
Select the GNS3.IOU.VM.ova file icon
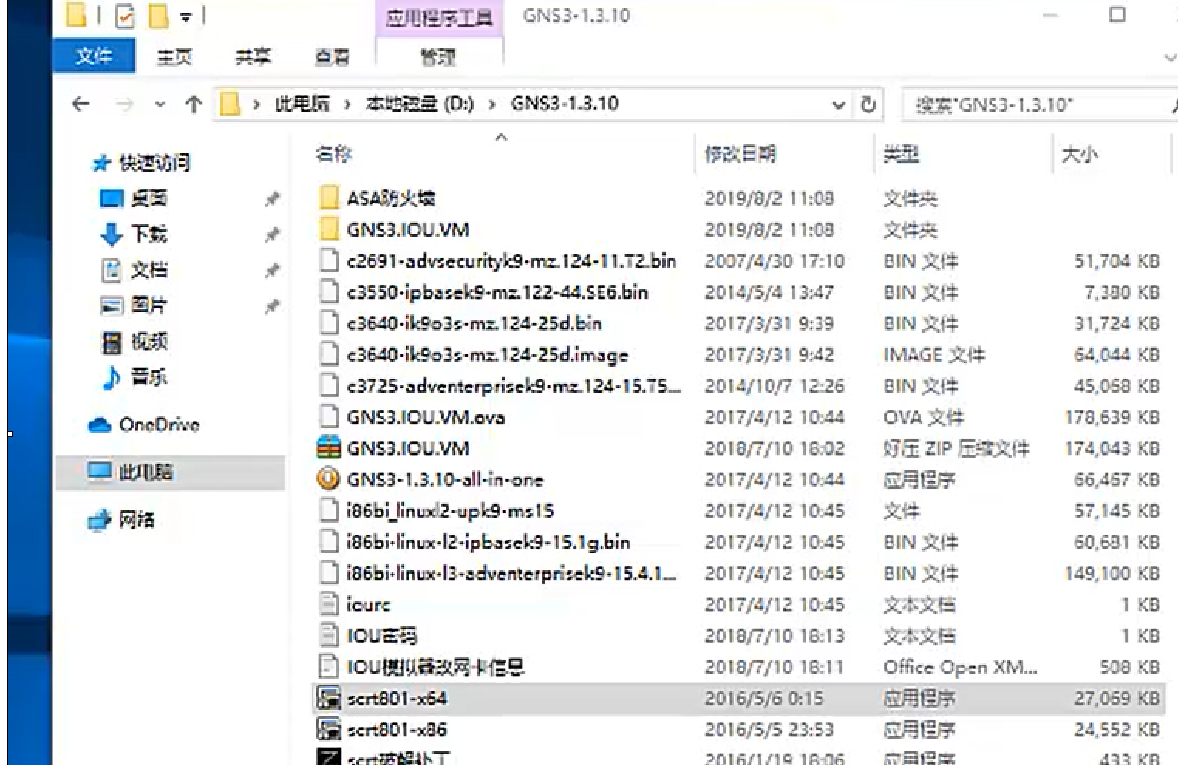[328, 417]
